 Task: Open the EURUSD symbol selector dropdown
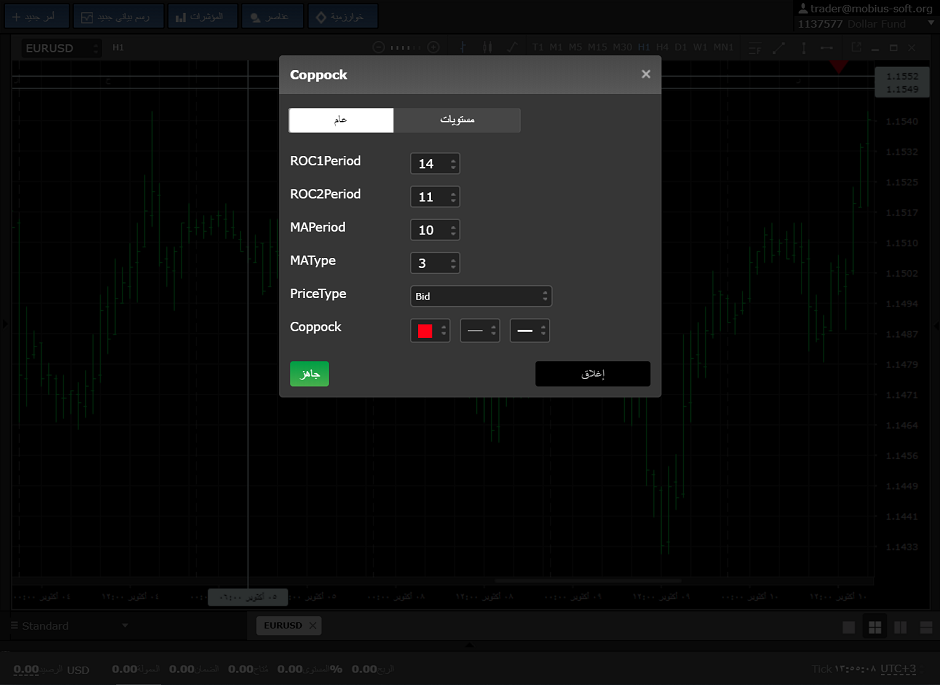(61, 48)
